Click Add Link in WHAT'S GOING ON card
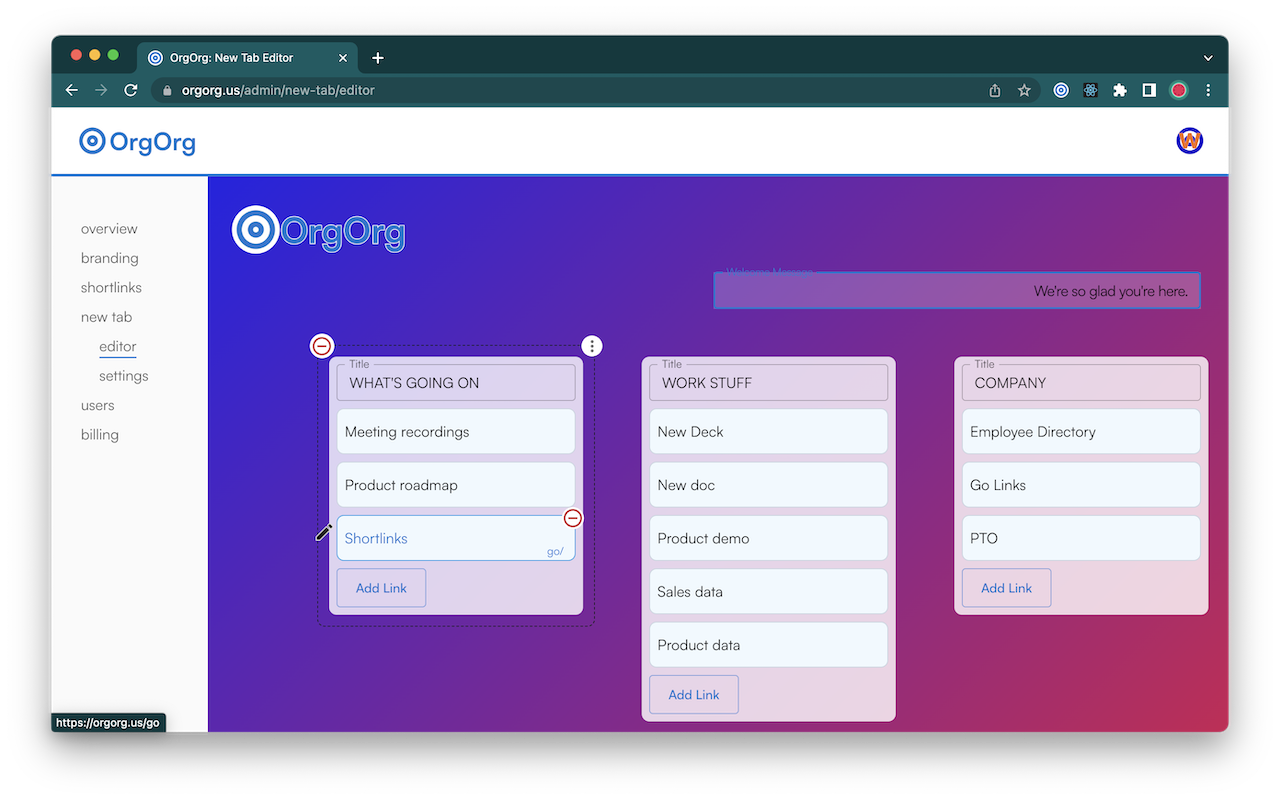 (381, 588)
